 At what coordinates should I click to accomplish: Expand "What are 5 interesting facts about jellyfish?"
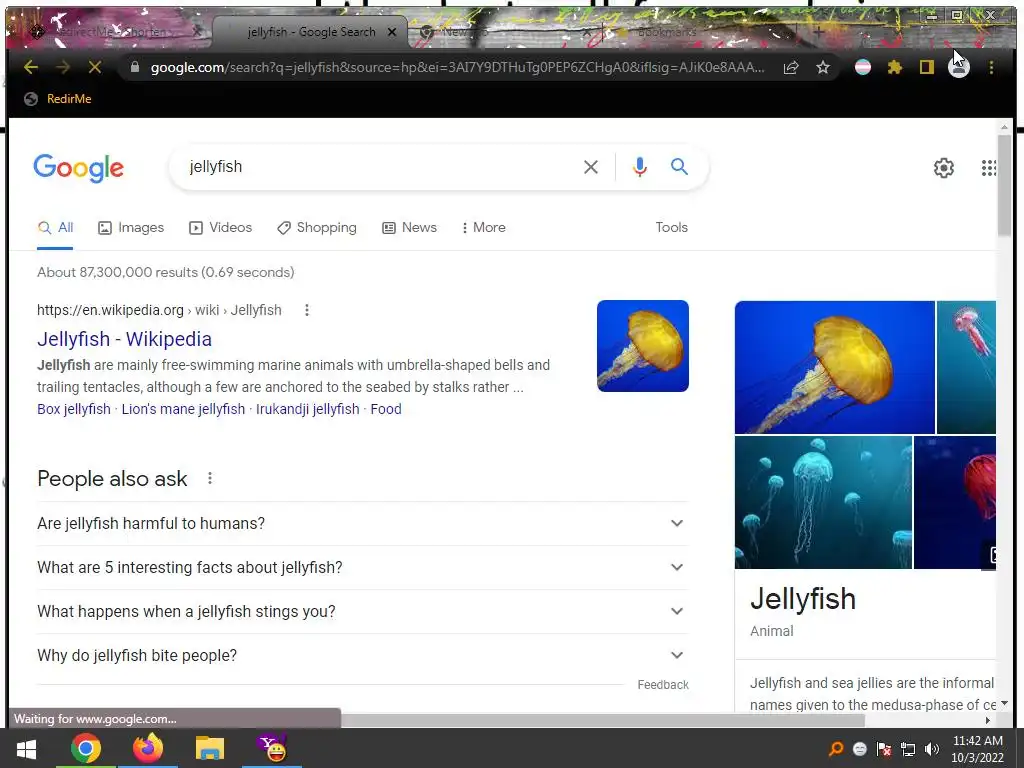(362, 568)
